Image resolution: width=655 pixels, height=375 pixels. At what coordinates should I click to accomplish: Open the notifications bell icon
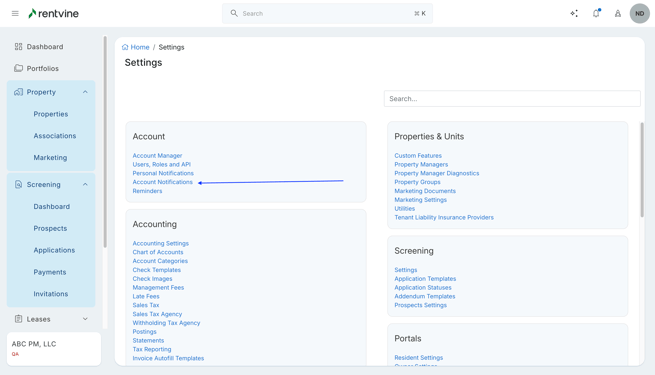596,13
